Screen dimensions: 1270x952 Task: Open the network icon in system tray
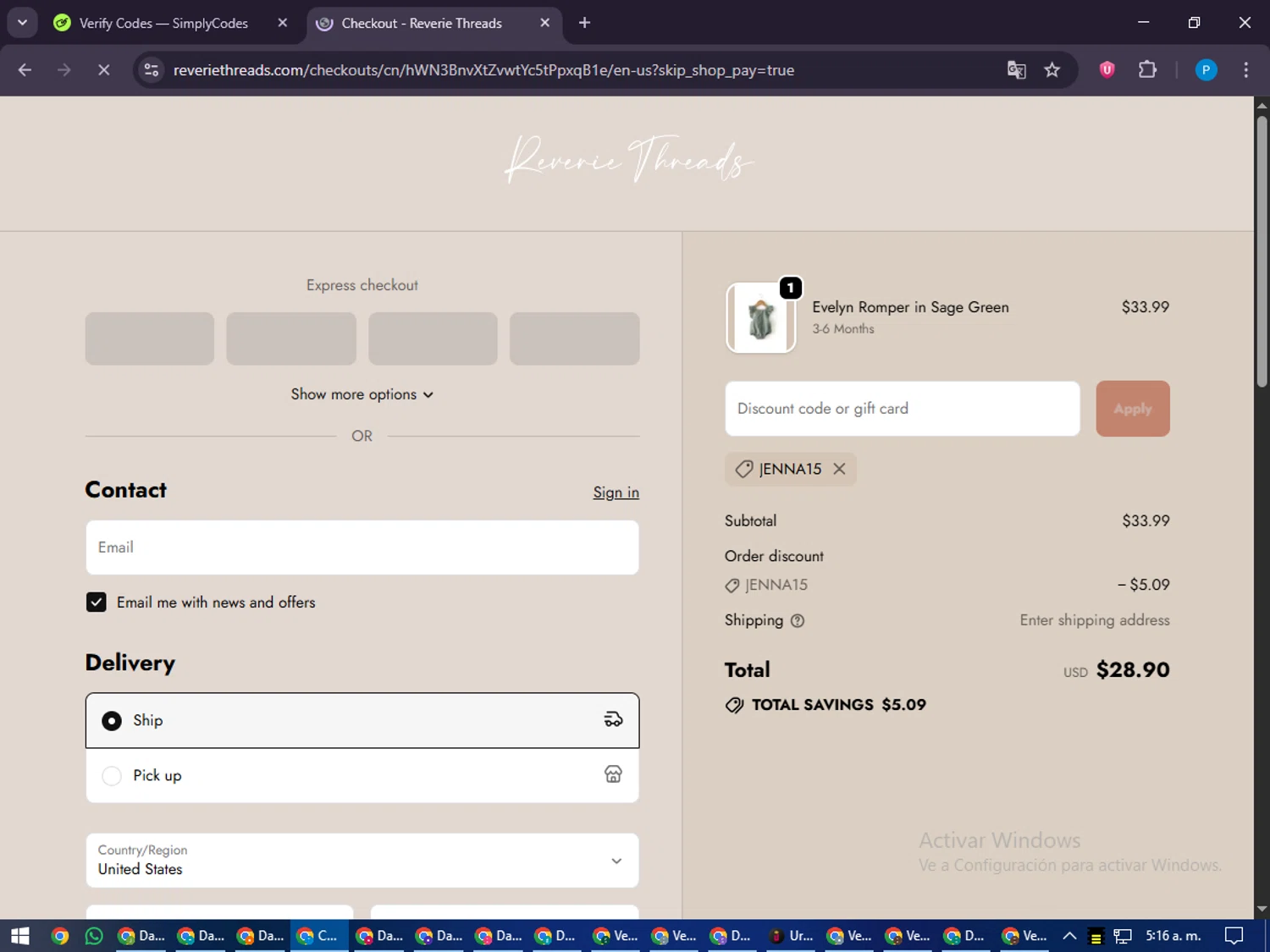point(1123,936)
